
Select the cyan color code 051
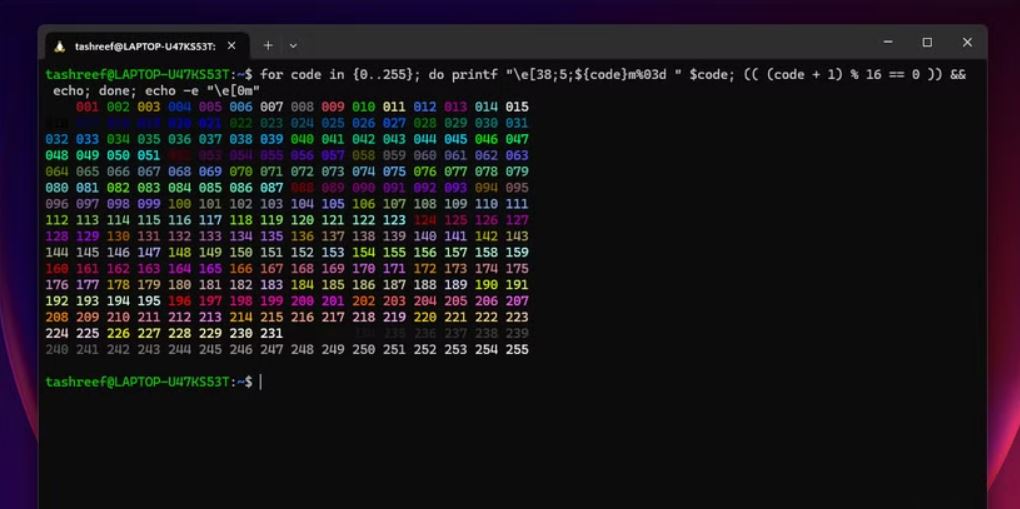tap(148, 155)
